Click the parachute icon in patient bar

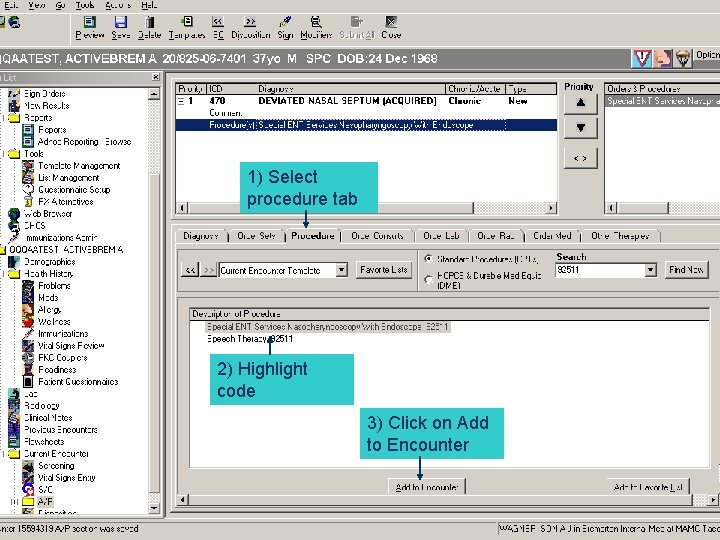pos(683,58)
